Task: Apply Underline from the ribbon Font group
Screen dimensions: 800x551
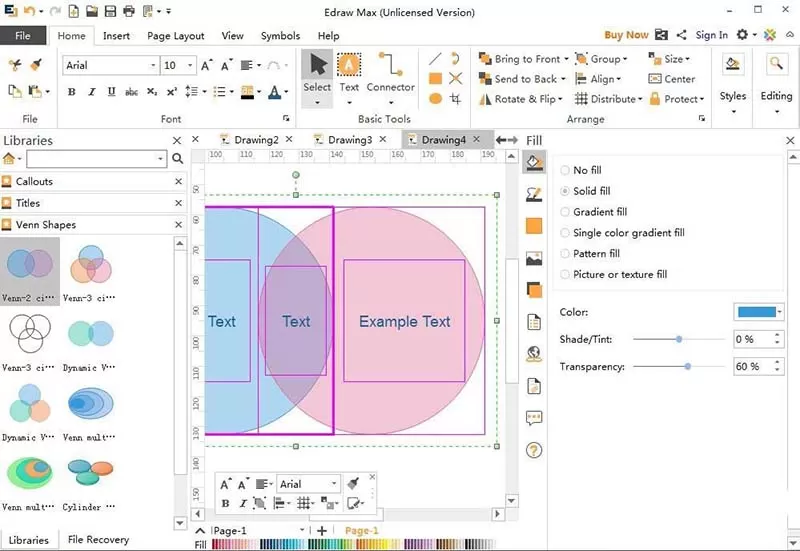Action: point(111,92)
